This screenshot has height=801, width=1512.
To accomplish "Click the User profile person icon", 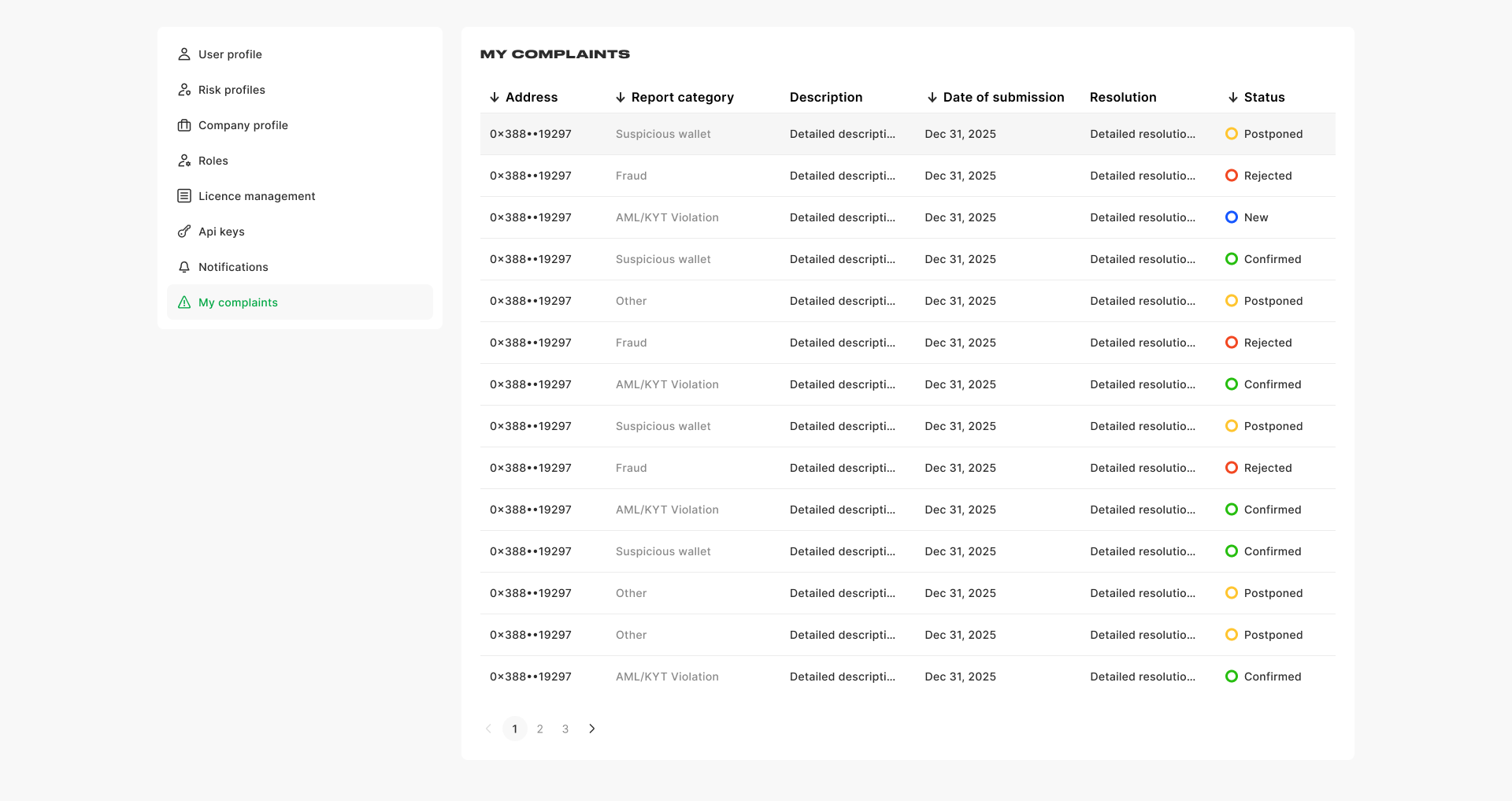I will [184, 54].
